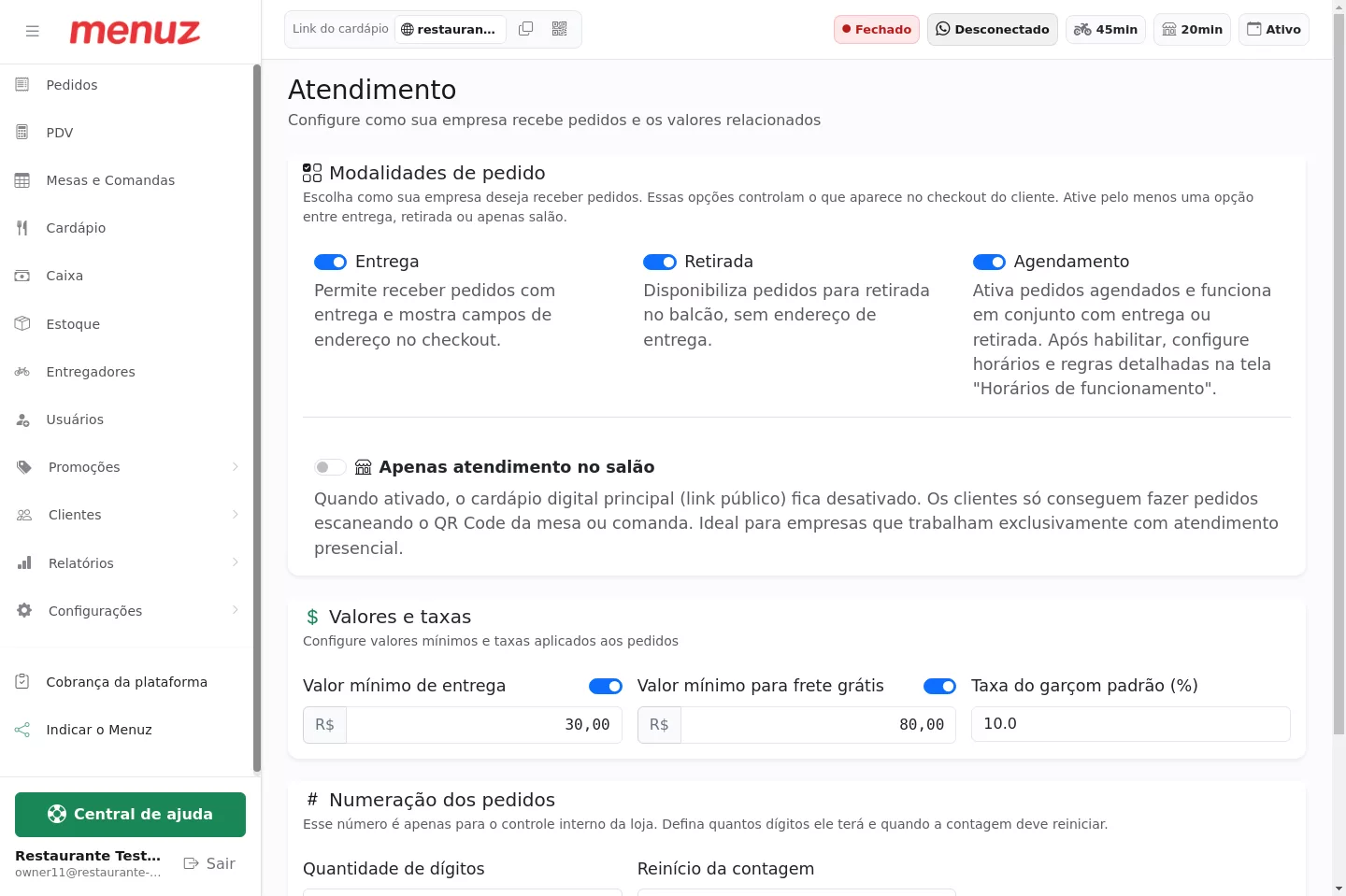Screen dimensions: 1346x896
Task: Click the Numeração dos pedidos hash icon
Action: 312,800
